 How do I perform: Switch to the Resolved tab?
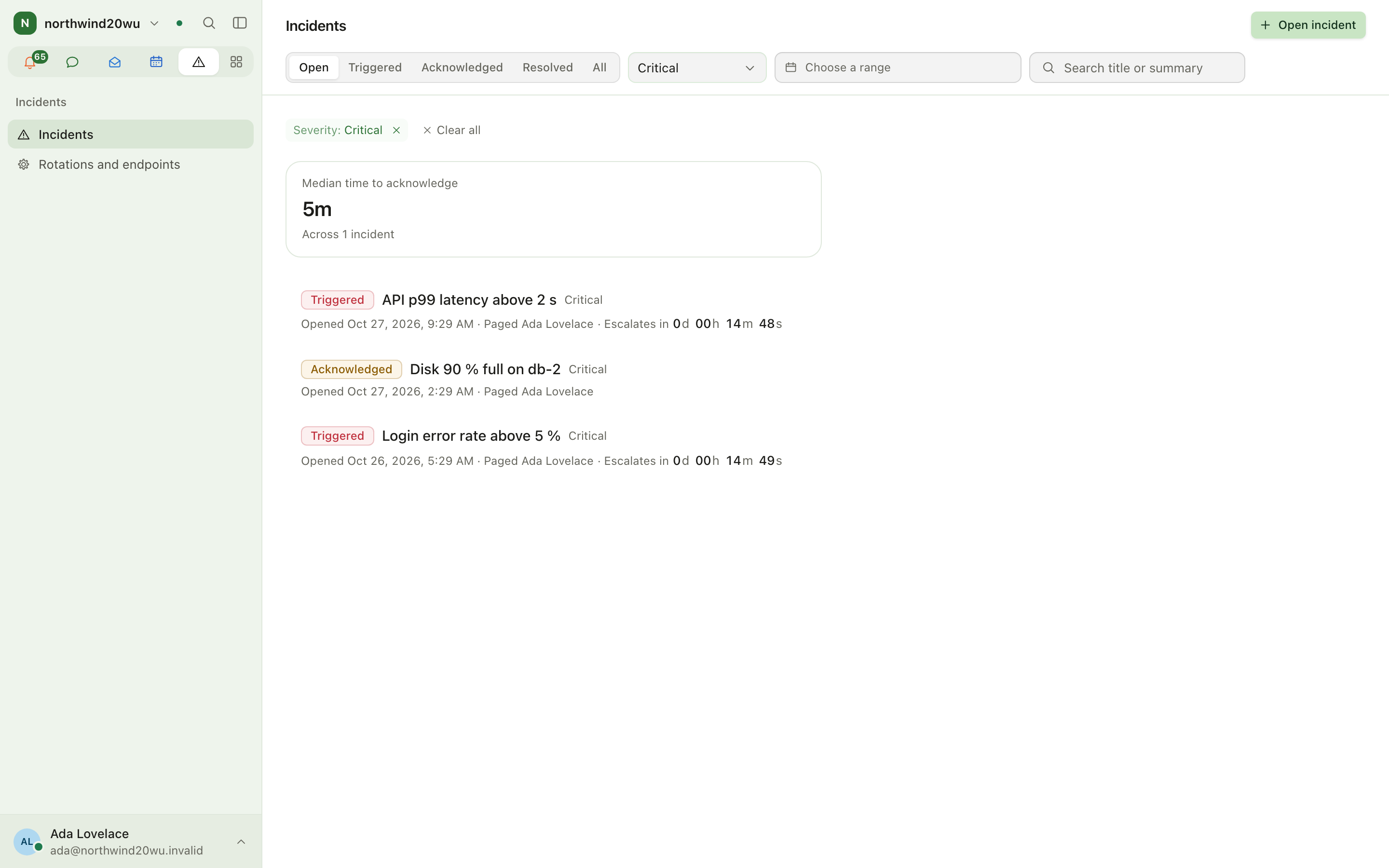(x=547, y=67)
